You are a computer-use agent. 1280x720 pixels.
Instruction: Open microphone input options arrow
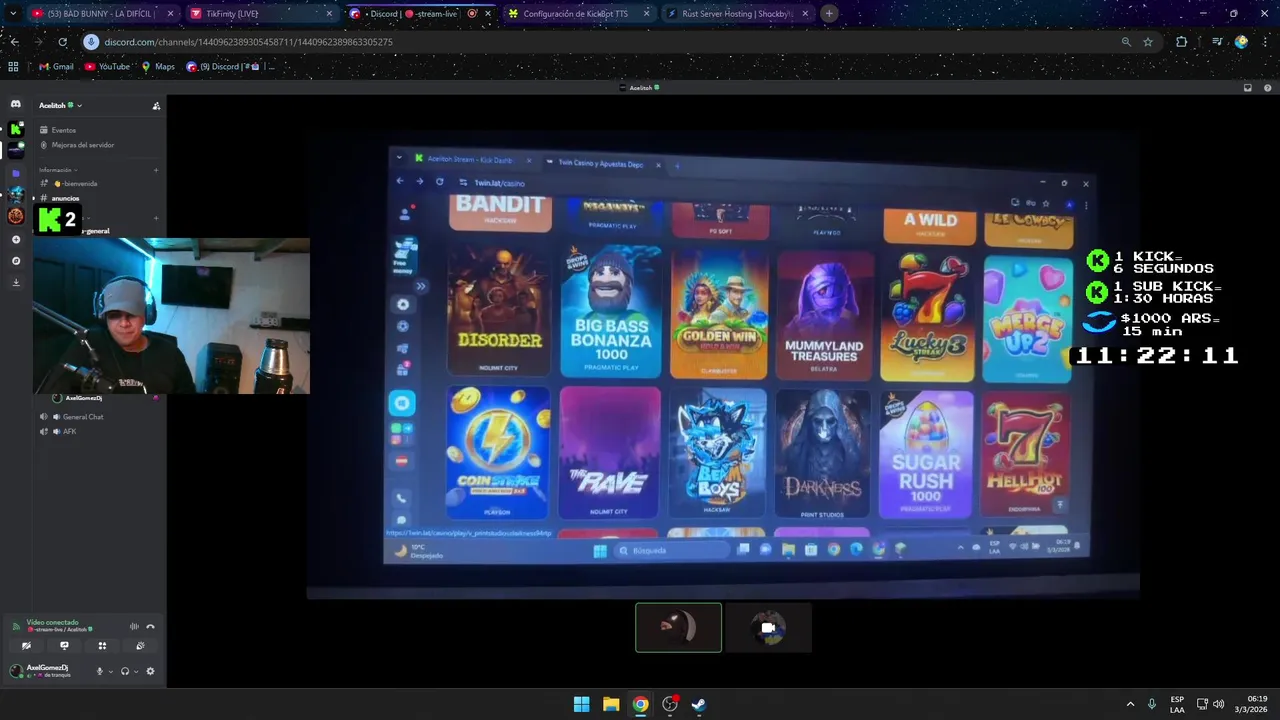pyautogui.click(x=110, y=671)
